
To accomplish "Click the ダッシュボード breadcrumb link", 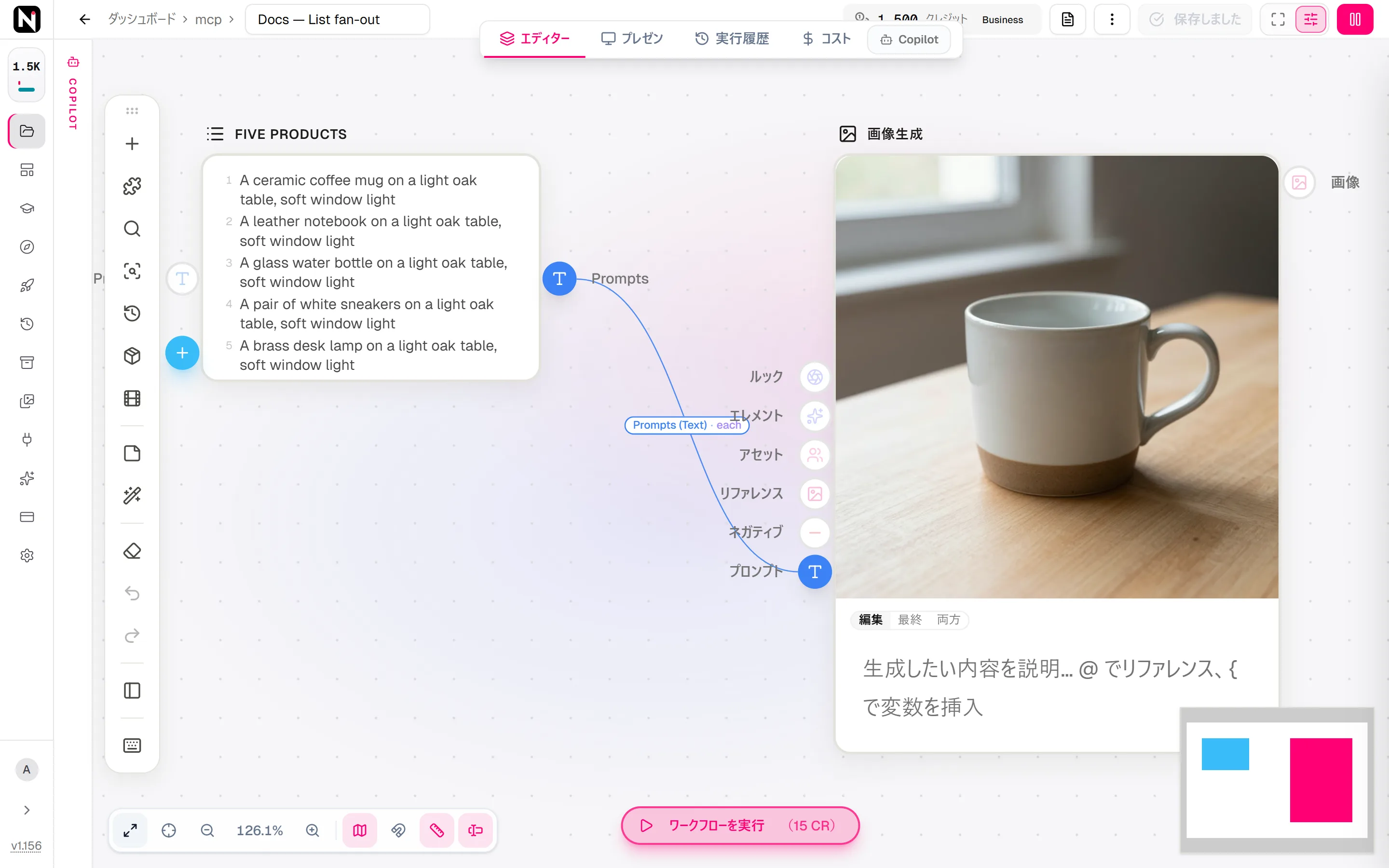I will click(142, 19).
